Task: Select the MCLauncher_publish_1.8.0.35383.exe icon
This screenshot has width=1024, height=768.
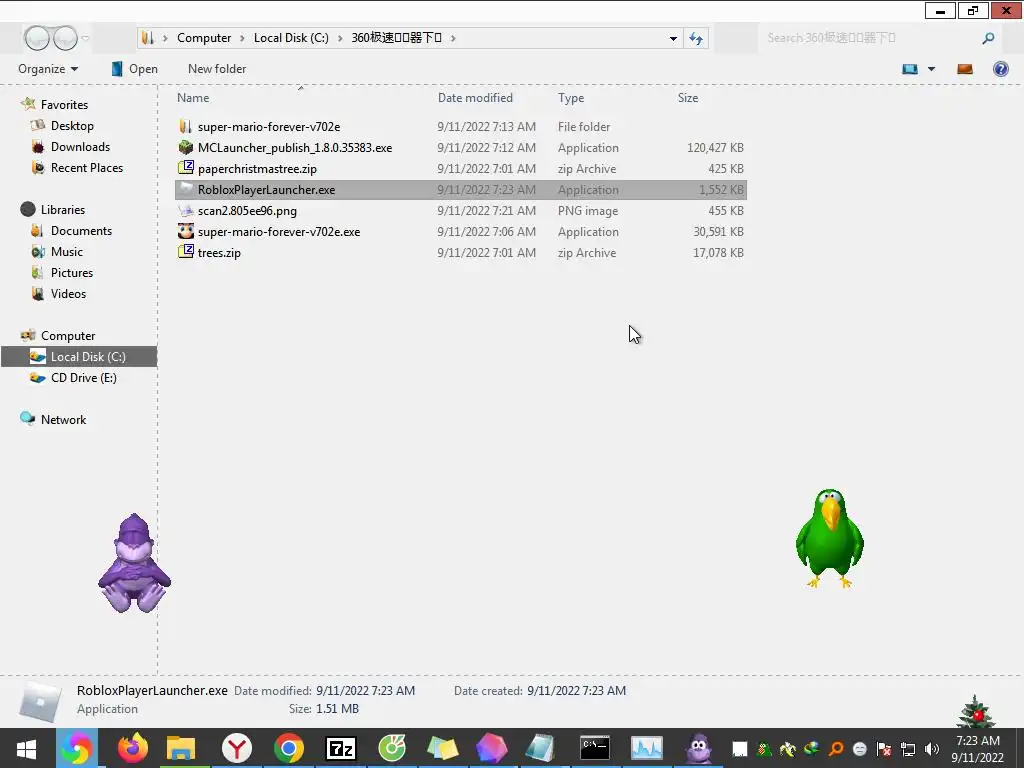Action: pyautogui.click(x=185, y=148)
